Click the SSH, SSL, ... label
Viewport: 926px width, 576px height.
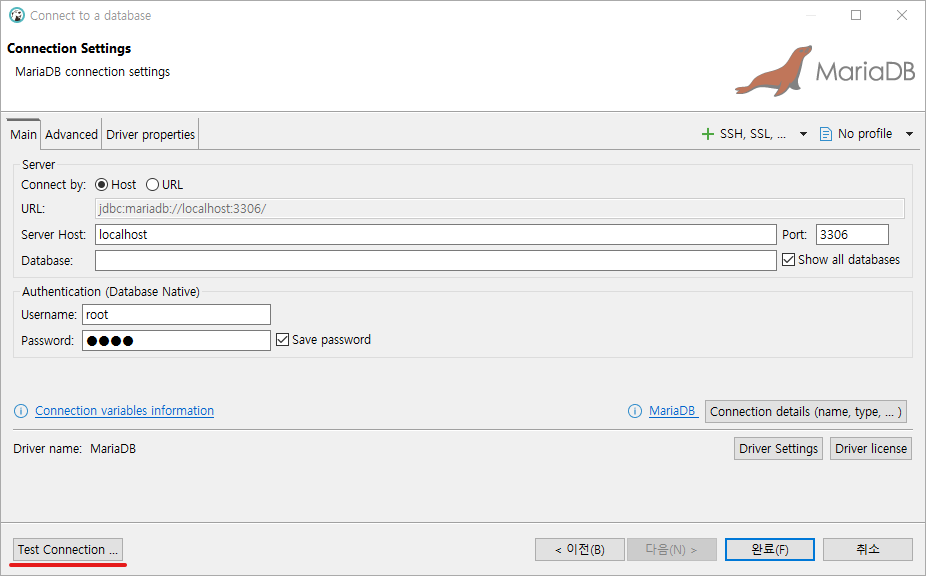pyautogui.click(x=753, y=134)
